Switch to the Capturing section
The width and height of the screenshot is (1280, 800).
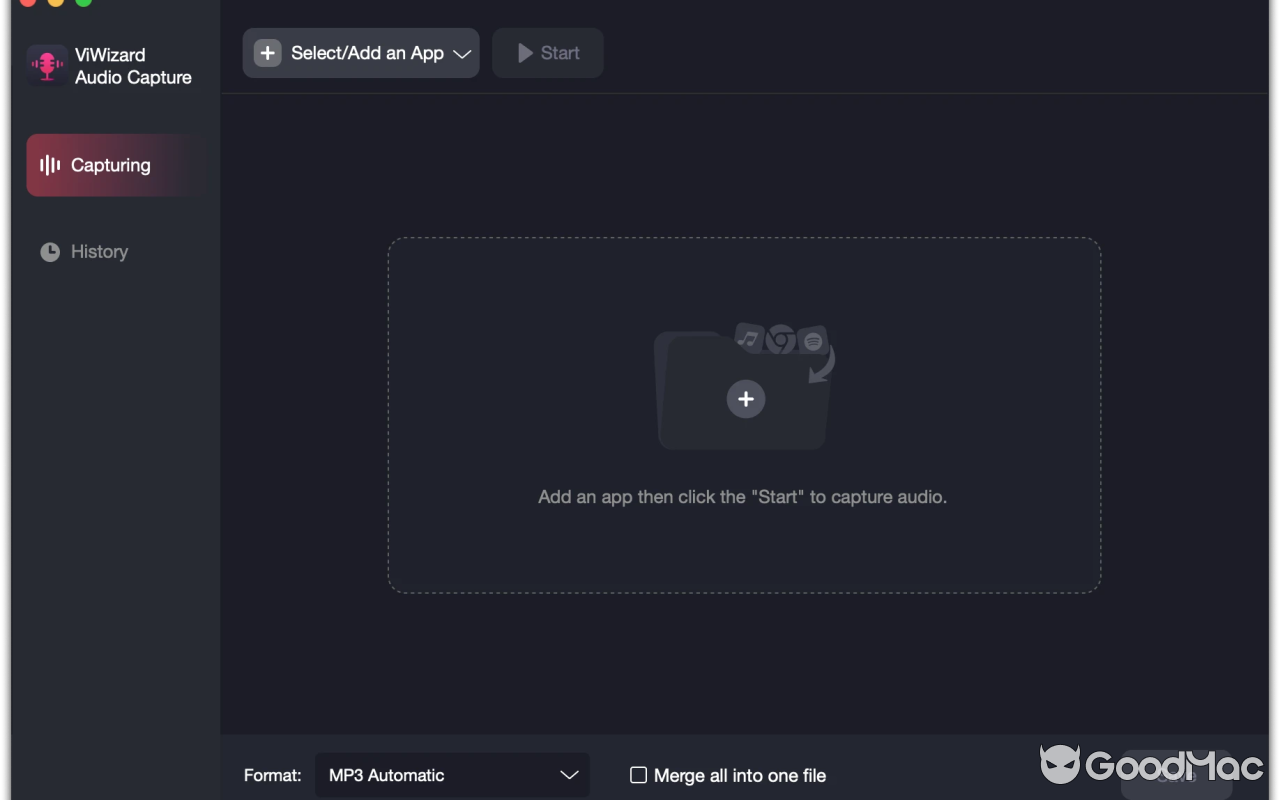(110, 165)
